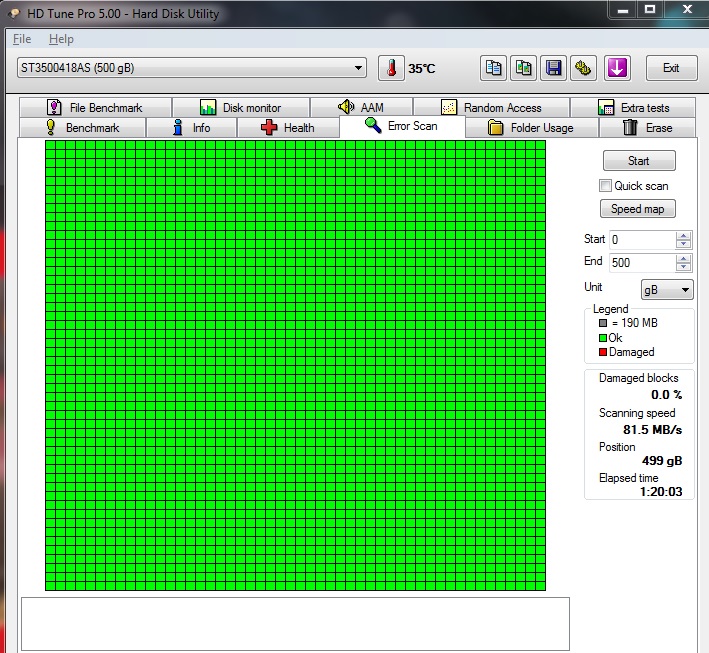Image resolution: width=709 pixels, height=653 pixels.
Task: Click the 0.0 % damaged blocks value
Action: click(666, 395)
